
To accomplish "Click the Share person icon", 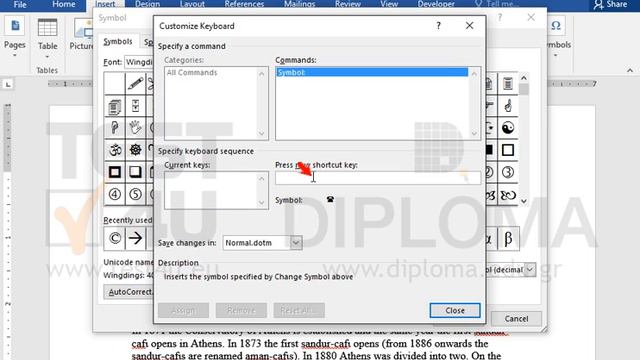I will [x=598, y=4].
